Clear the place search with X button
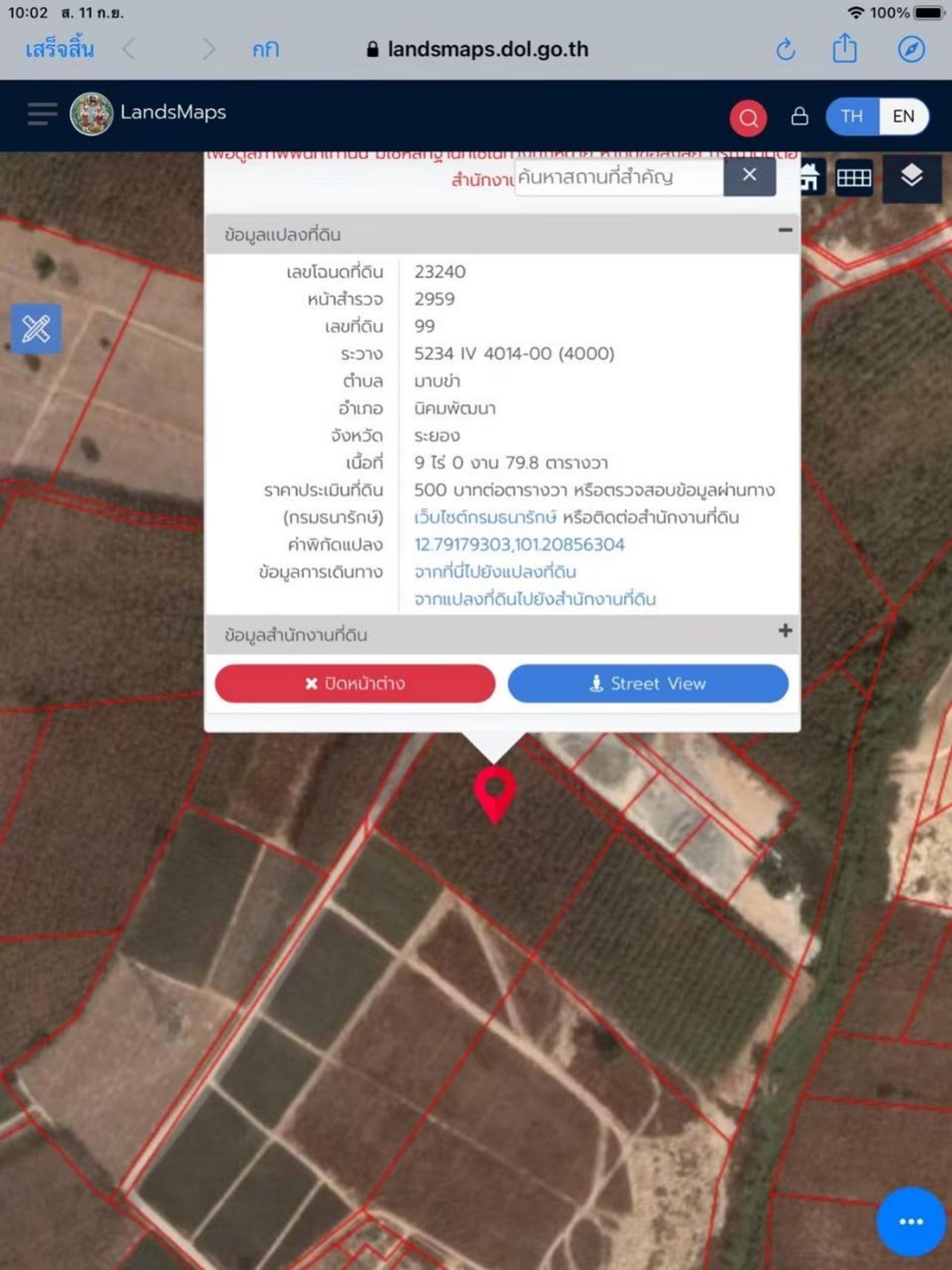This screenshot has width=952, height=1270. pos(750,176)
